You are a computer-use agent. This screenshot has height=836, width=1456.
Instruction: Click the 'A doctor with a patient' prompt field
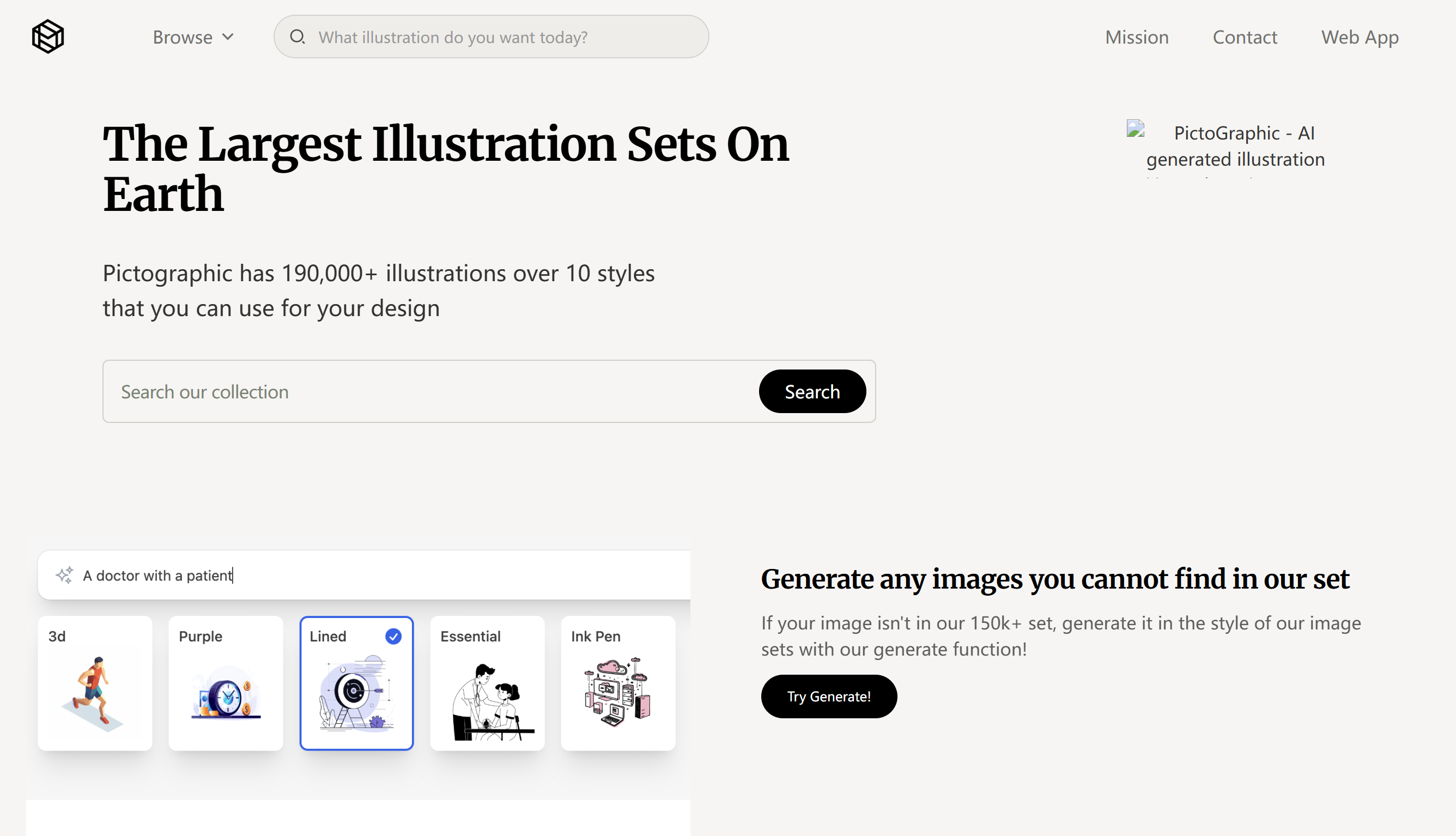373,575
